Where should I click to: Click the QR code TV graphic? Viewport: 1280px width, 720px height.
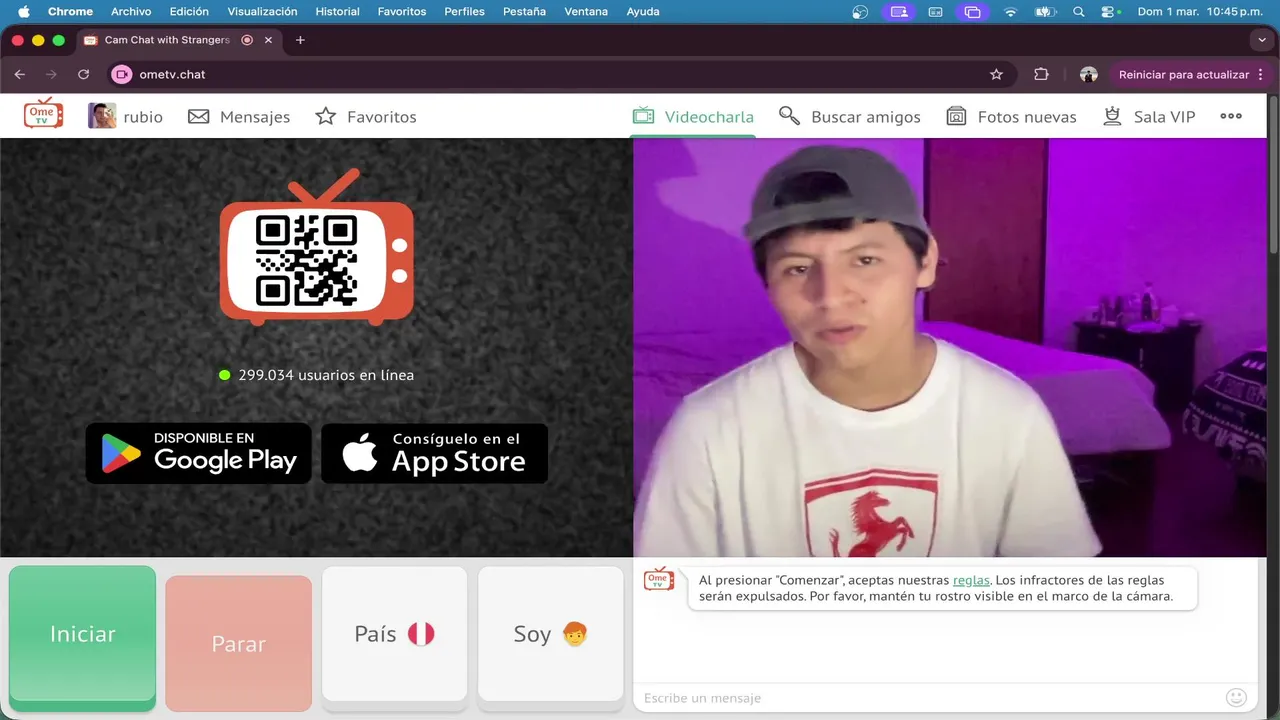click(x=316, y=247)
